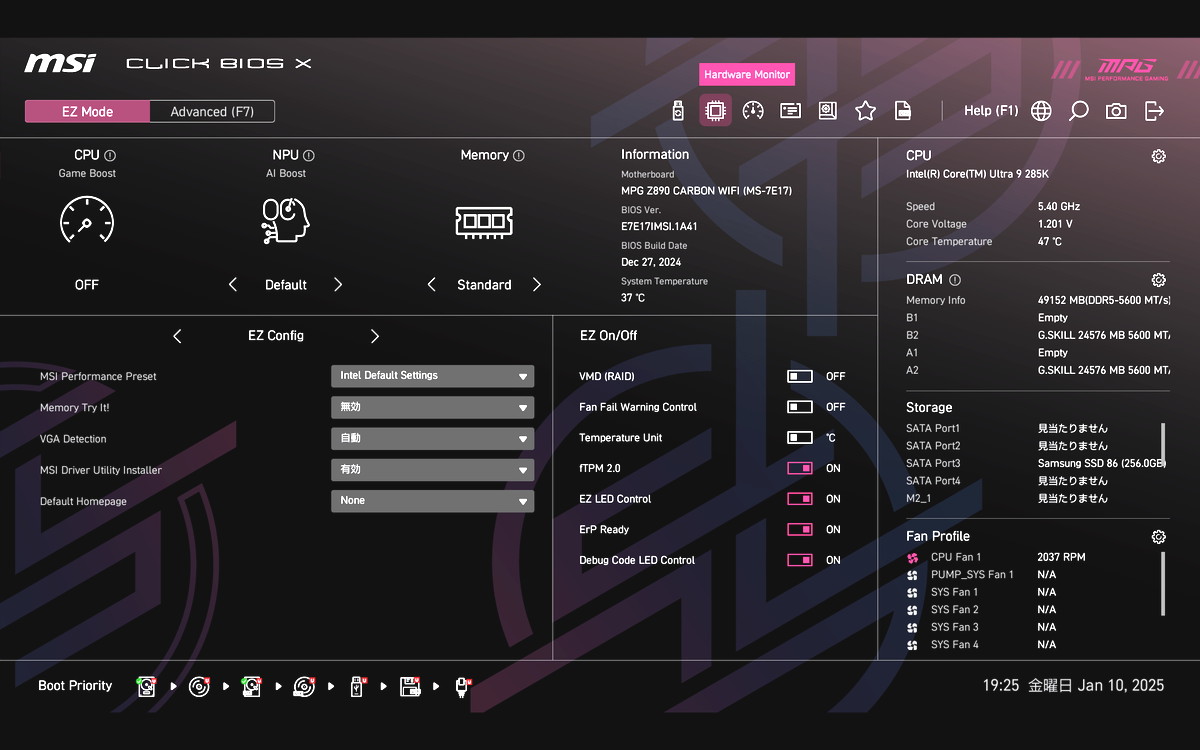Image resolution: width=1200 pixels, height=750 pixels.
Task: Open Fan Profile settings gear
Action: coord(1158,537)
